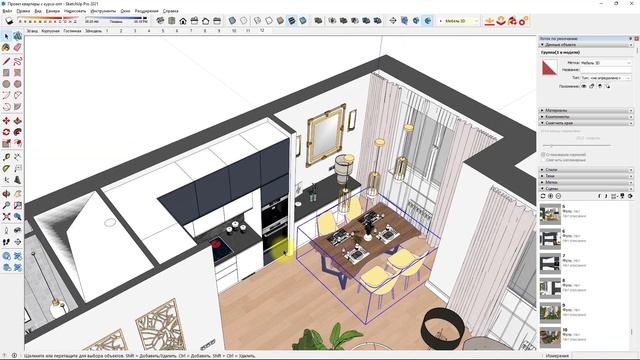Toggle Shaded With Textures style
Image resolution: width=640 pixels, height=360 pixels.
click(292, 20)
